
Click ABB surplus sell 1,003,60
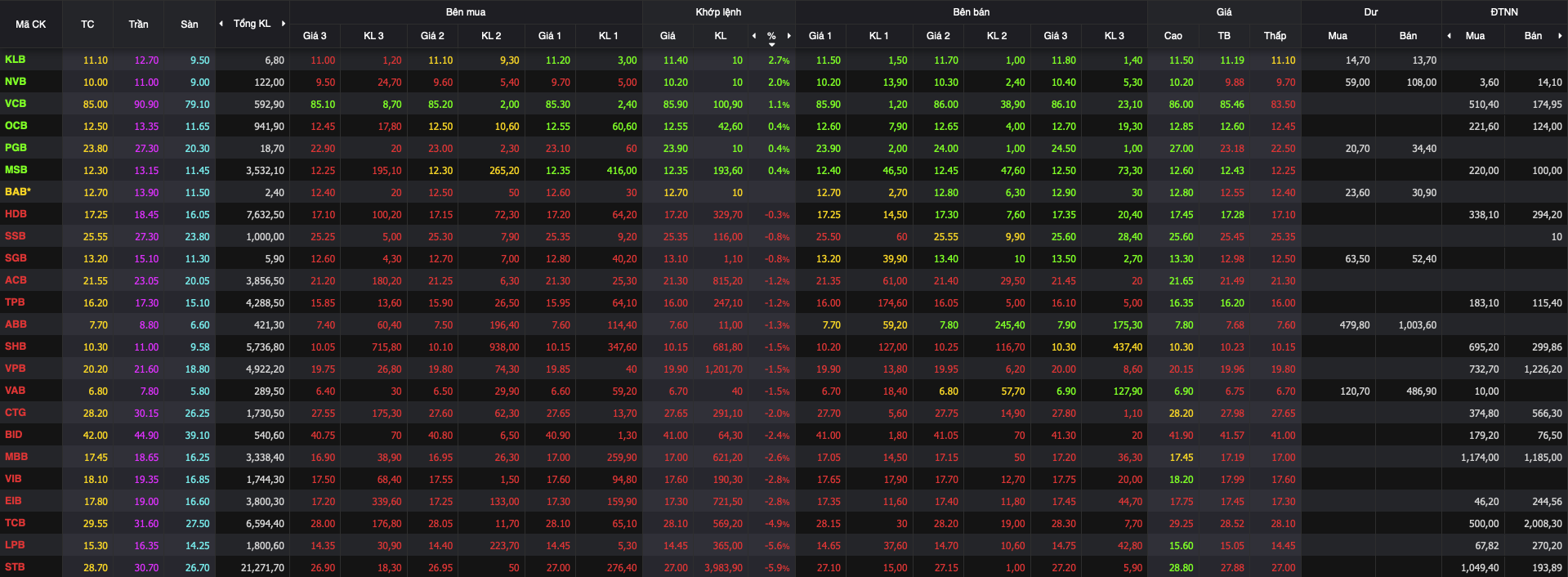click(1418, 325)
